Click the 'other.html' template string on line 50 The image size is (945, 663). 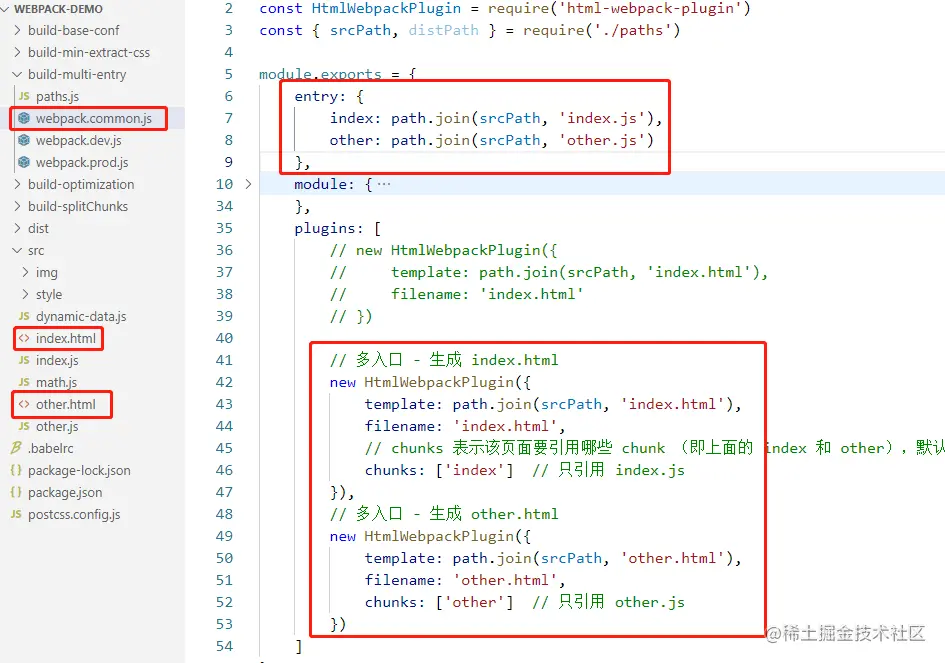673,558
